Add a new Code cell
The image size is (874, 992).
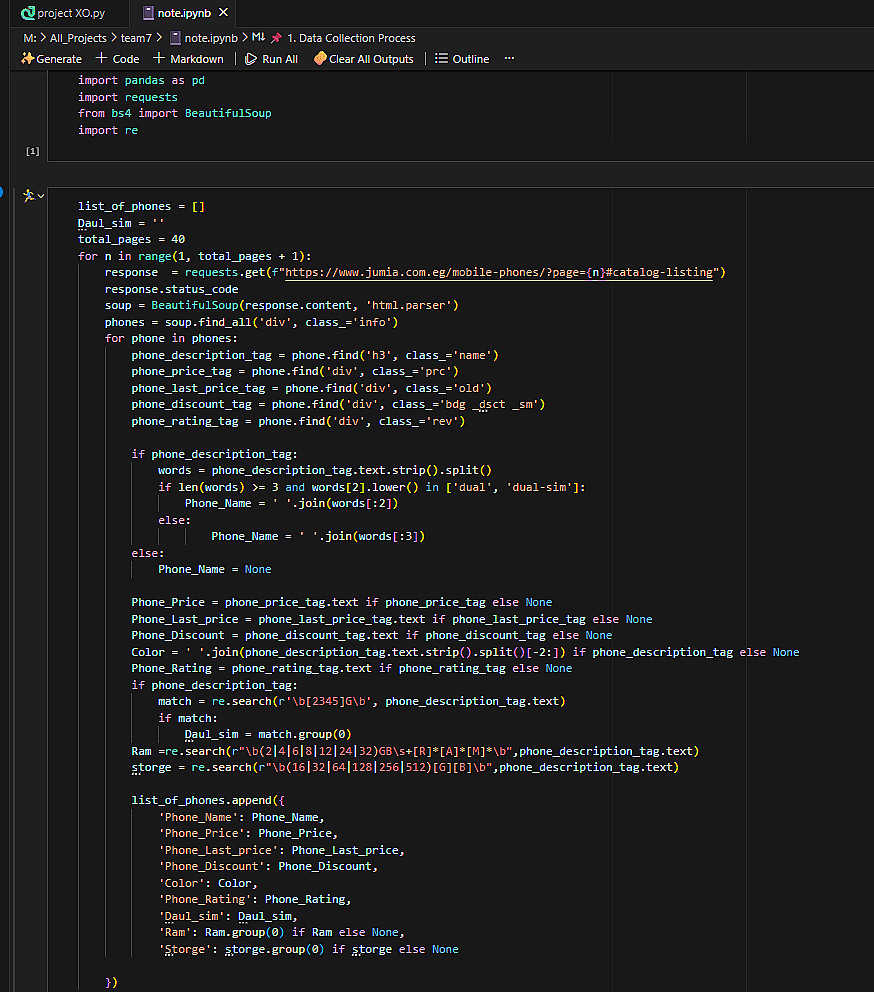[117, 59]
